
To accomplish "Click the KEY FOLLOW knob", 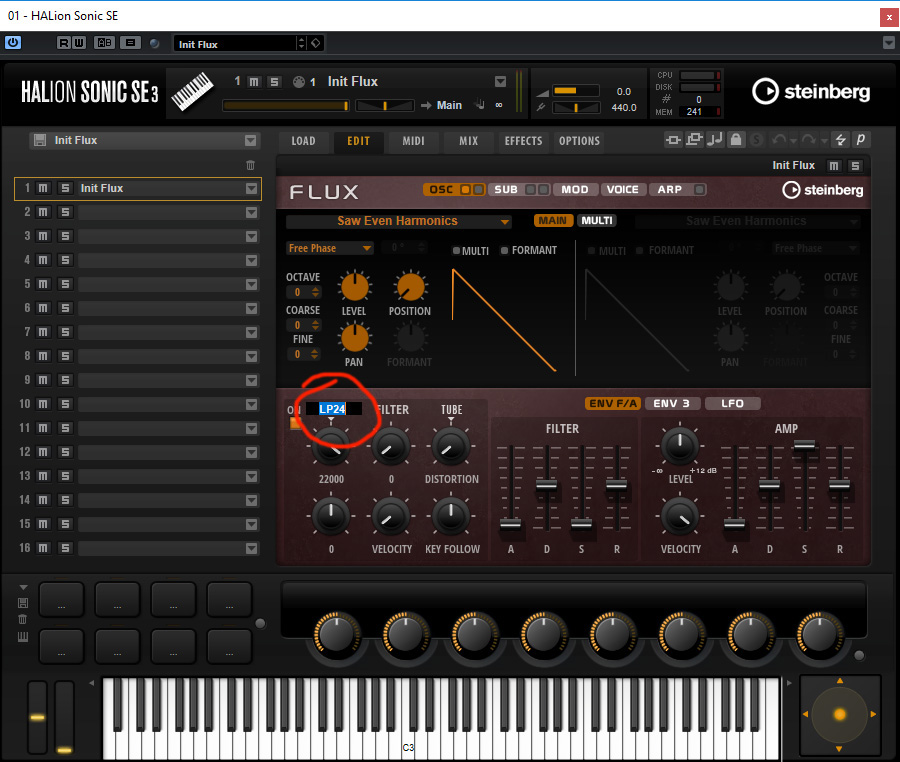I will pyautogui.click(x=451, y=516).
